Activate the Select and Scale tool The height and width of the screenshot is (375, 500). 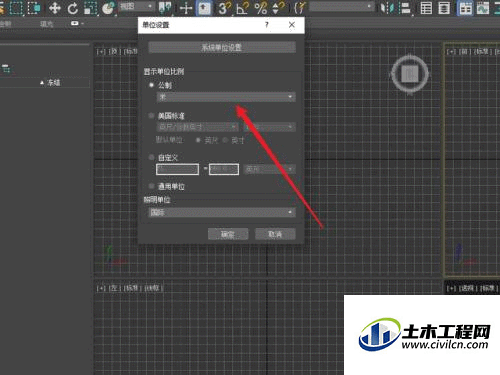click(x=90, y=8)
